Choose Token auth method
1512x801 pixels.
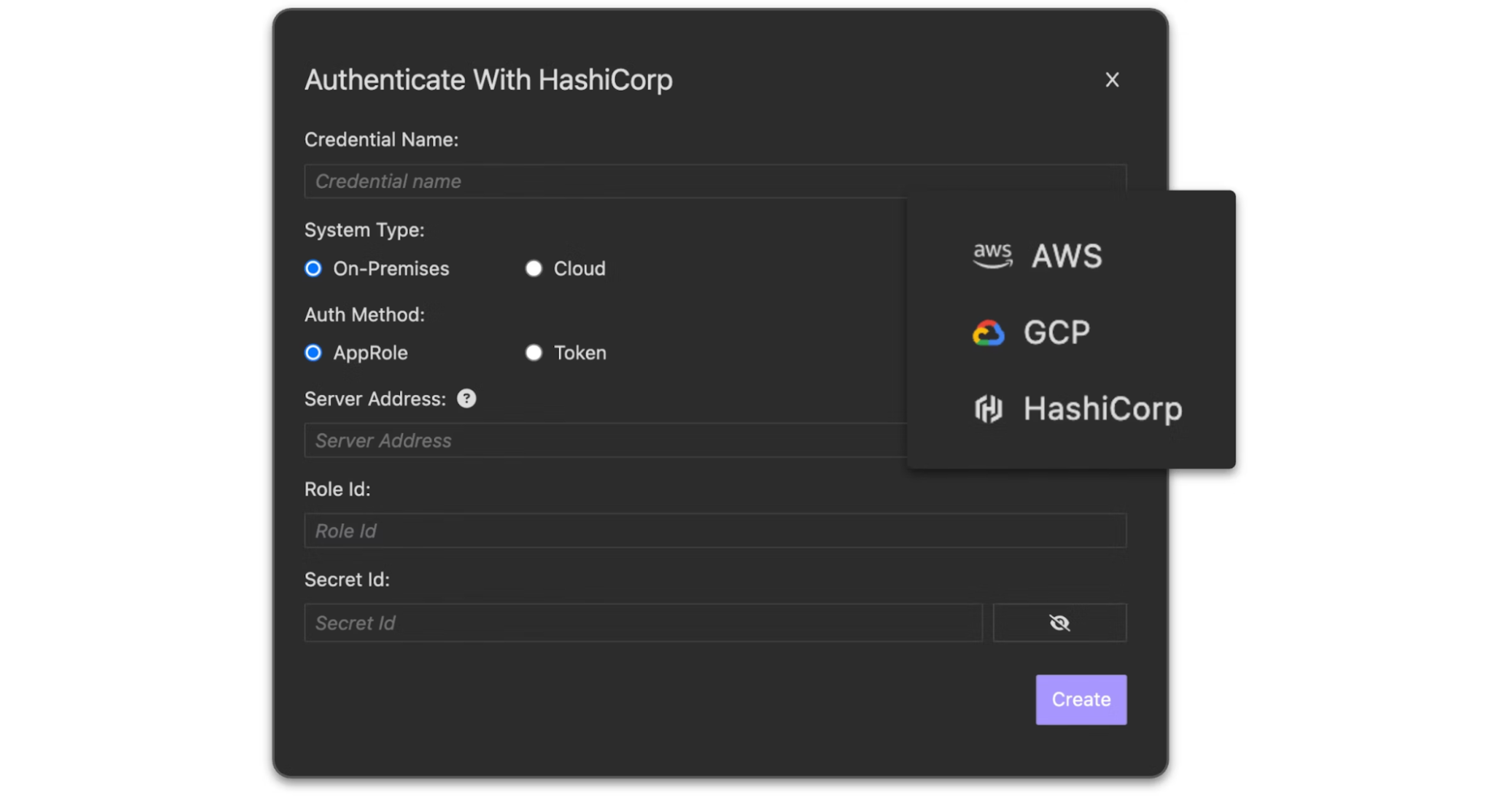pos(533,353)
